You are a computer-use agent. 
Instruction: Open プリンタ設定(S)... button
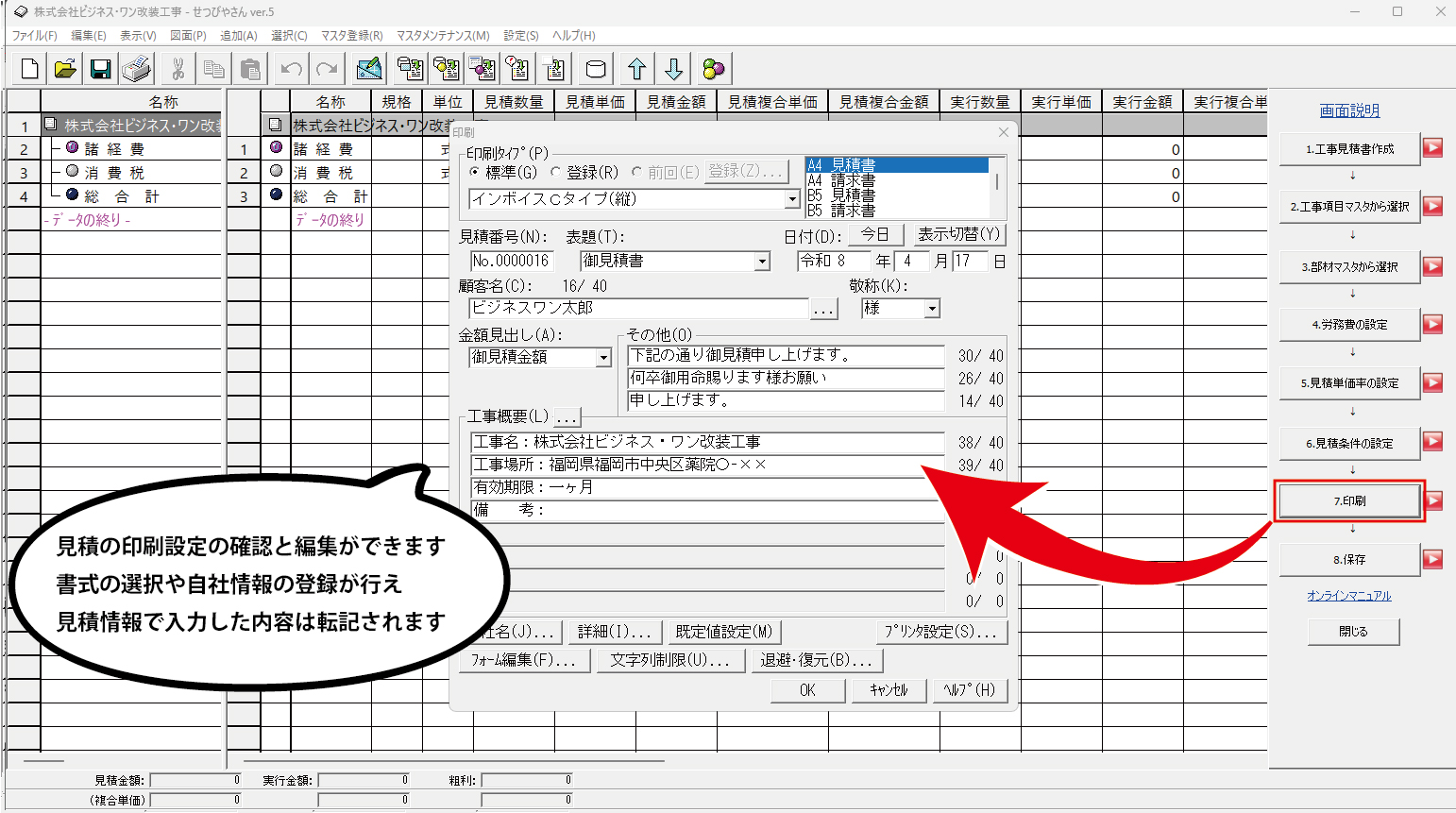940,632
